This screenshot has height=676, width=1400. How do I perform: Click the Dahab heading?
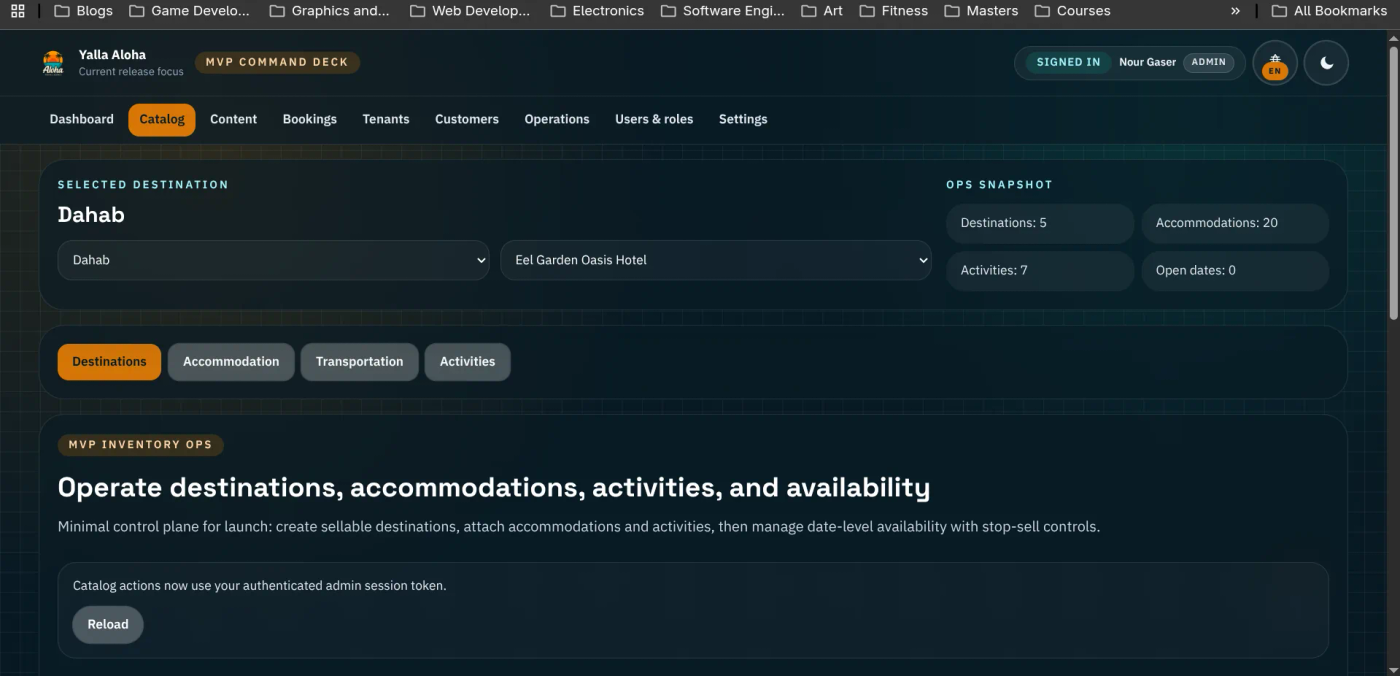[x=91, y=215]
